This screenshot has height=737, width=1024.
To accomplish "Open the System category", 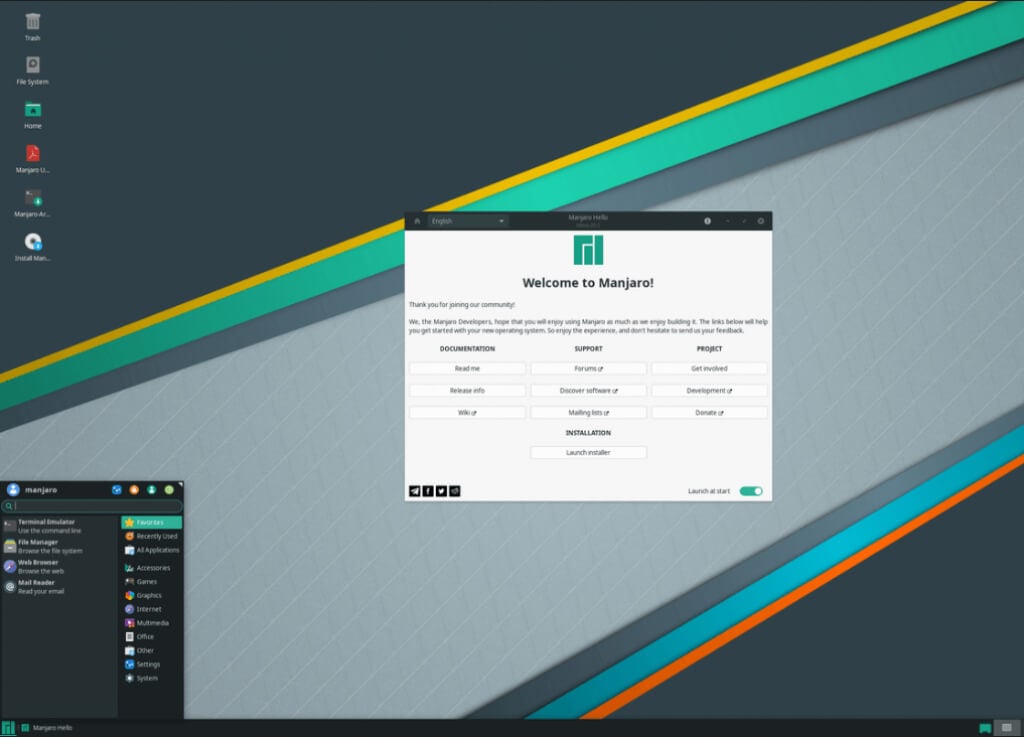I will coord(152,678).
